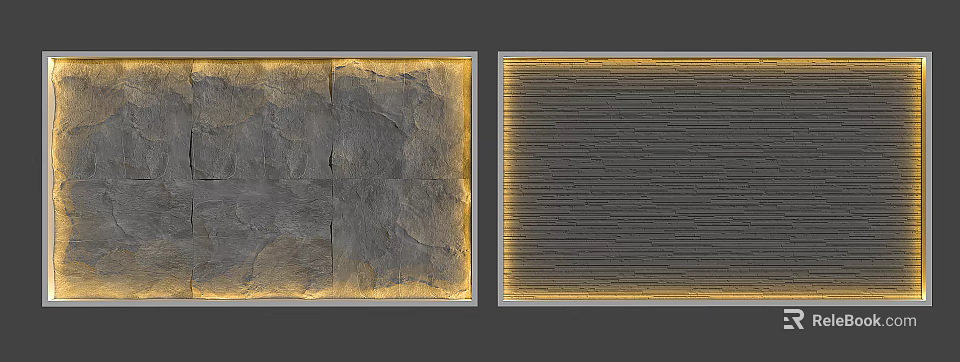Select the horizontal slatted backlit wall panel
The image size is (960, 362).
tap(714, 179)
